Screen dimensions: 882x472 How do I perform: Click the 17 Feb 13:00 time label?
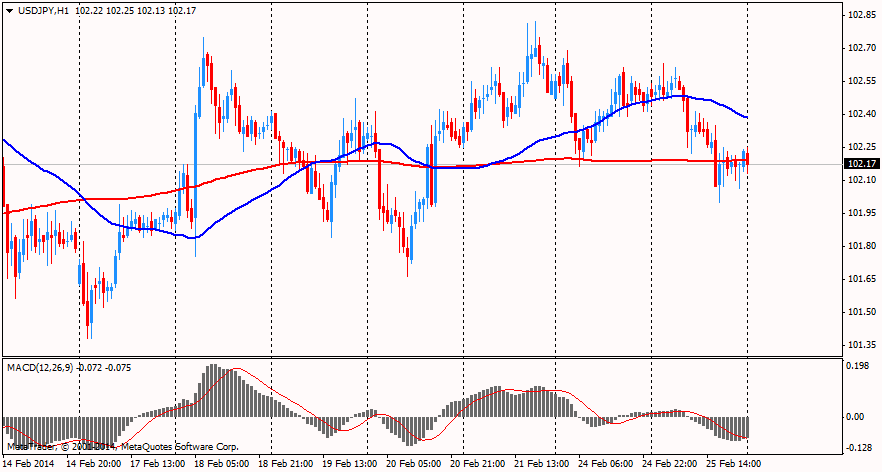click(x=160, y=464)
